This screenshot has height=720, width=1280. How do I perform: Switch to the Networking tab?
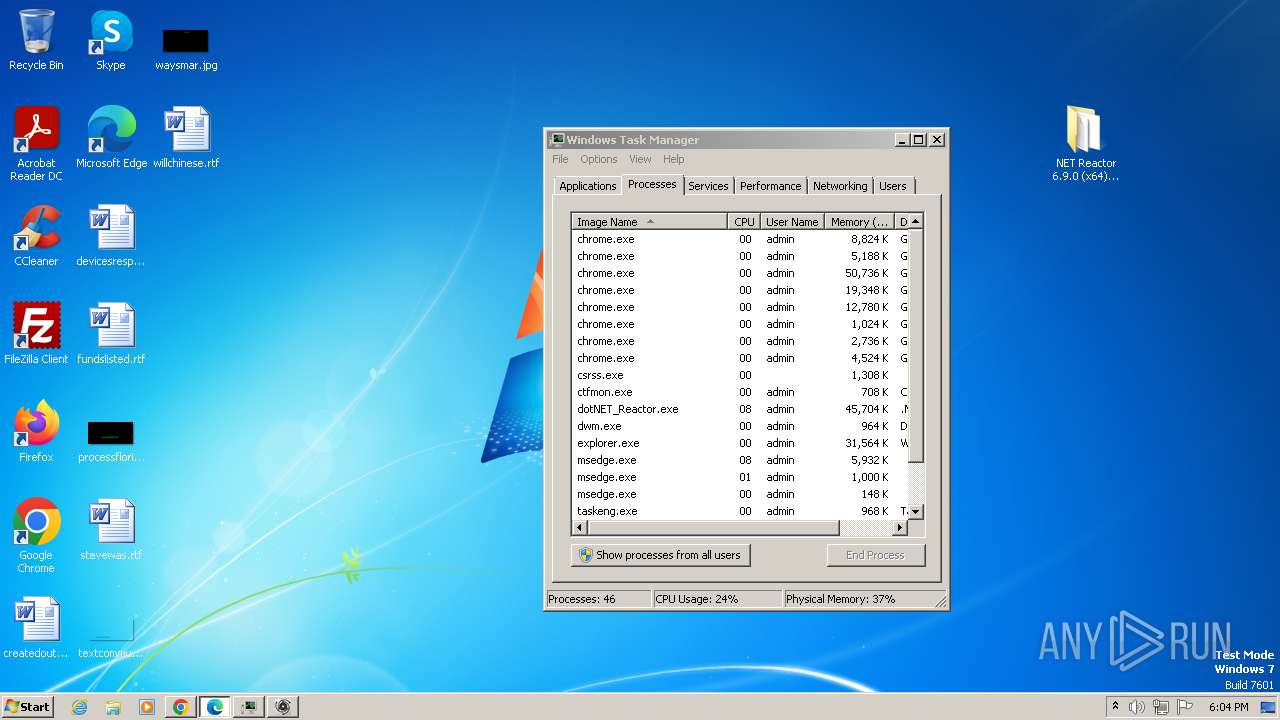tap(840, 186)
